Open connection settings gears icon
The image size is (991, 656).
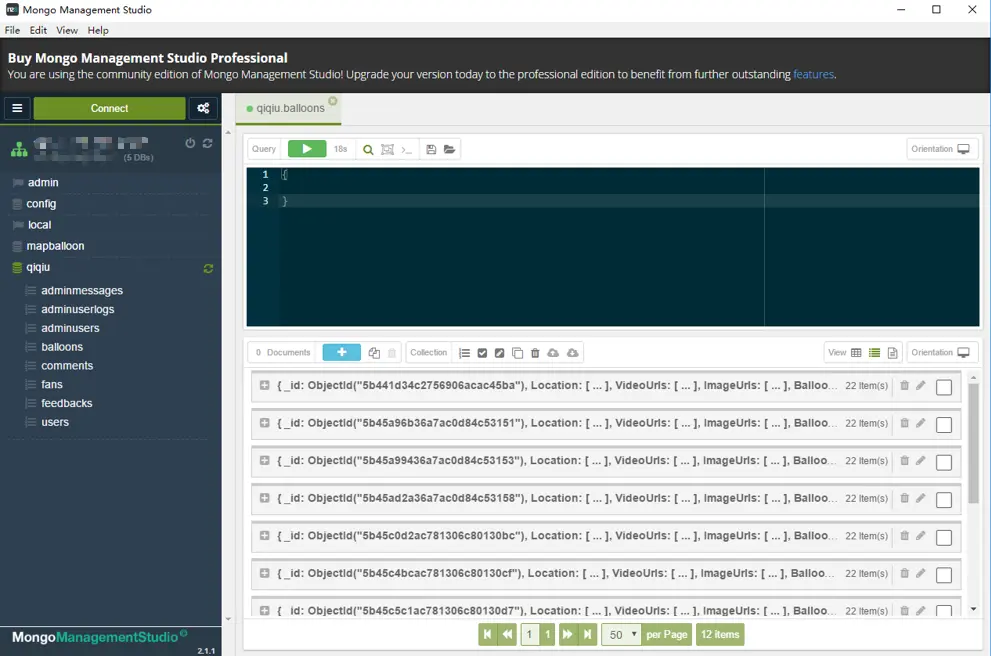pyautogui.click(x=203, y=108)
